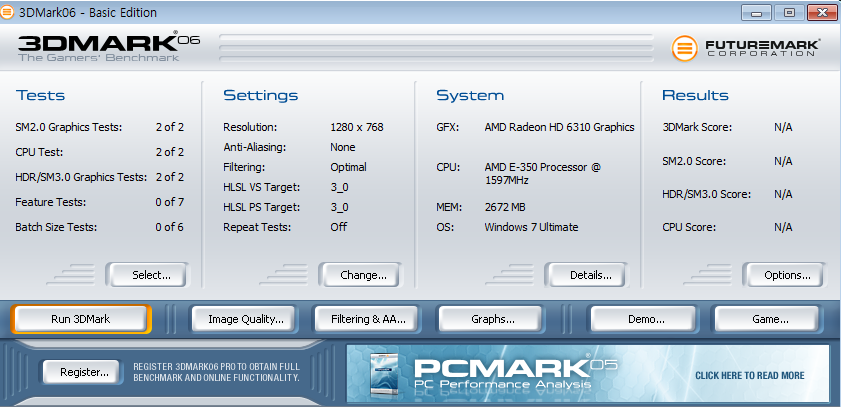
Task: Click the HLSL VS Target label
Action: coord(262,187)
